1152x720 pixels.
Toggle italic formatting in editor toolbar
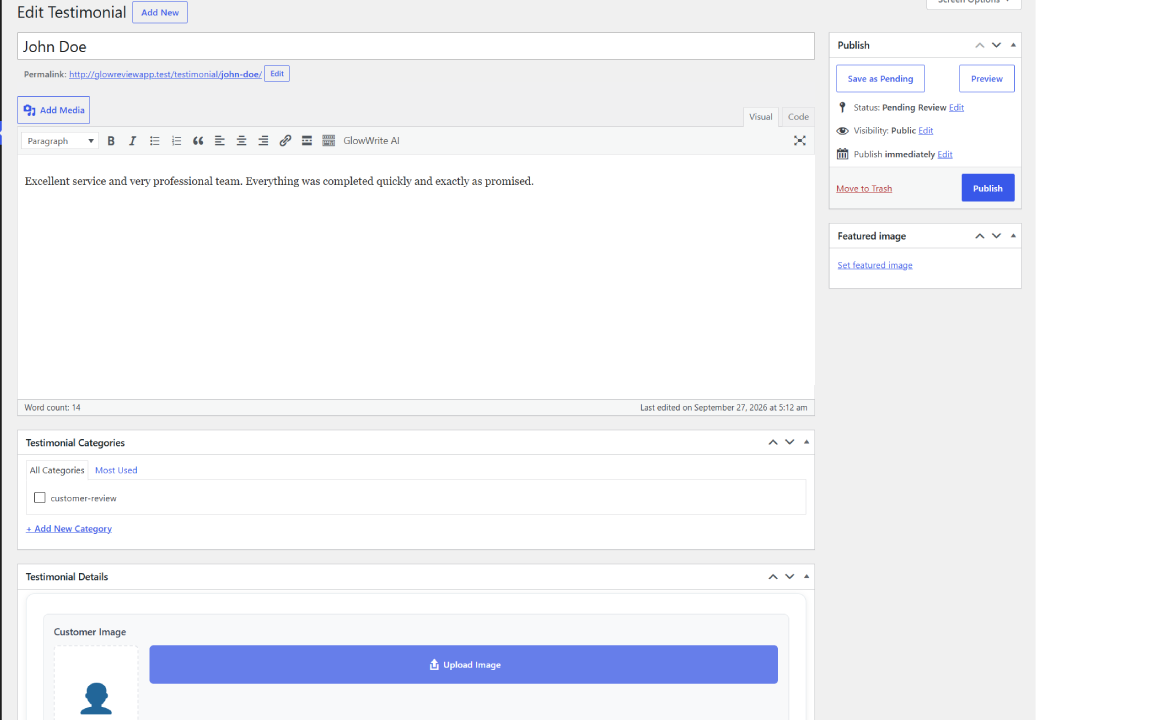tap(132, 141)
